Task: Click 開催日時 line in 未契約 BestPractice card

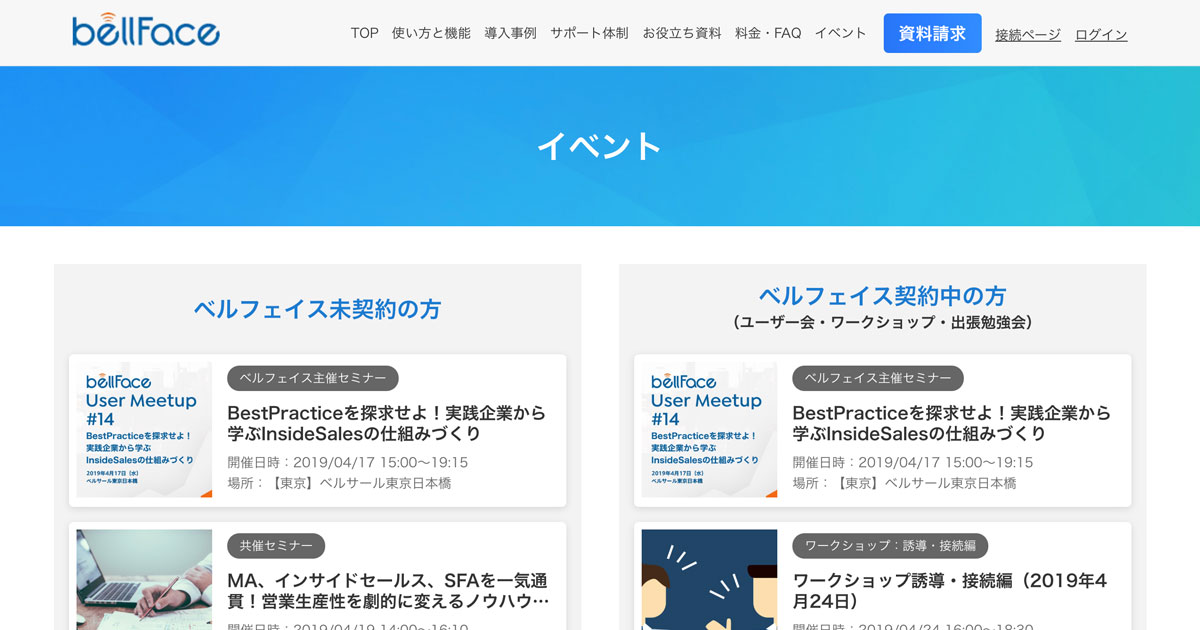Action: [348, 462]
